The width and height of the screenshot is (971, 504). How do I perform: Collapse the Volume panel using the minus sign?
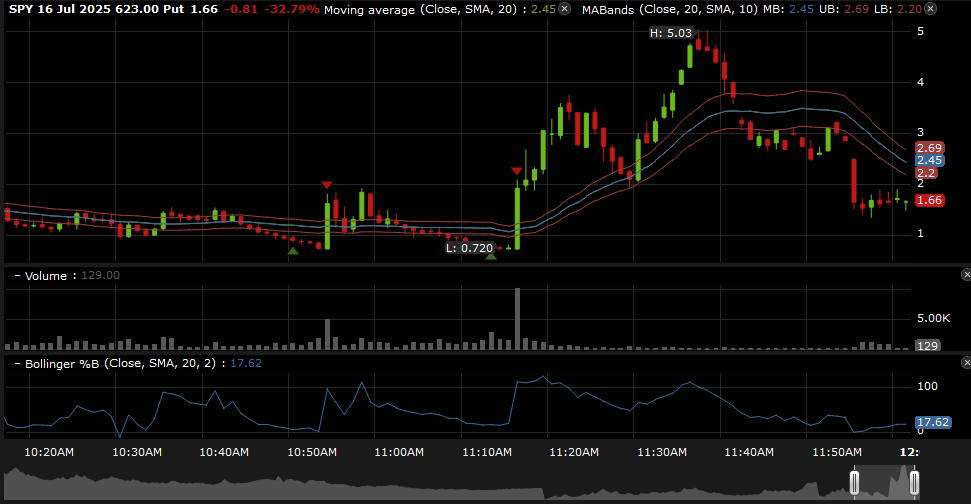point(17,276)
